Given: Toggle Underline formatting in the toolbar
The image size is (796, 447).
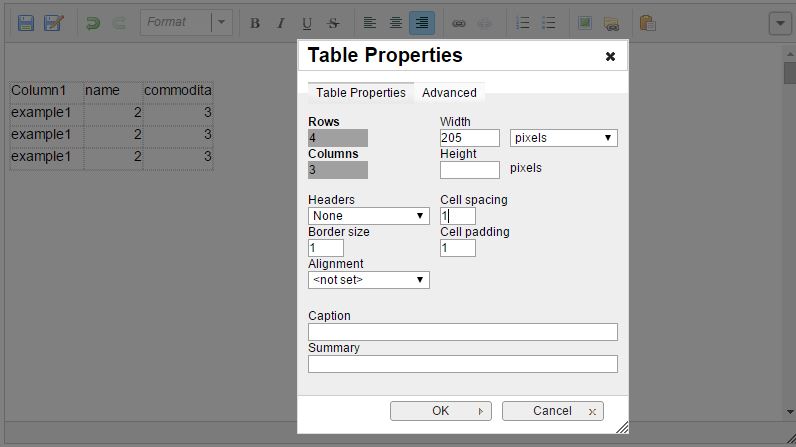Looking at the screenshot, I should coord(307,23).
